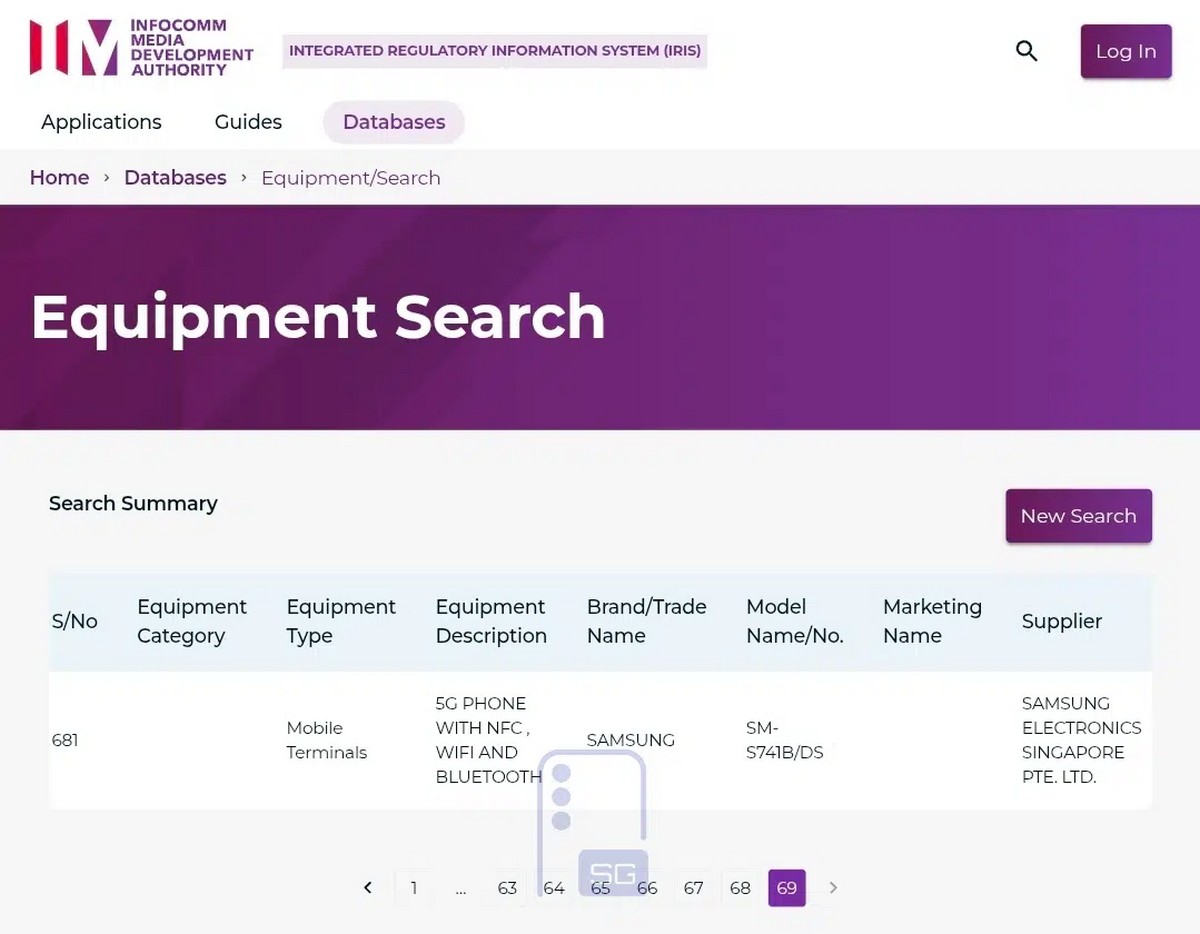Click the Equipment Search page title

(318, 317)
